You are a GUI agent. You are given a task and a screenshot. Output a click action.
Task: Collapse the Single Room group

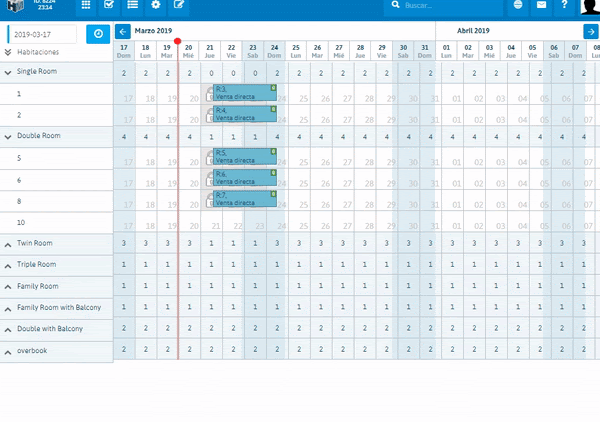point(8,73)
